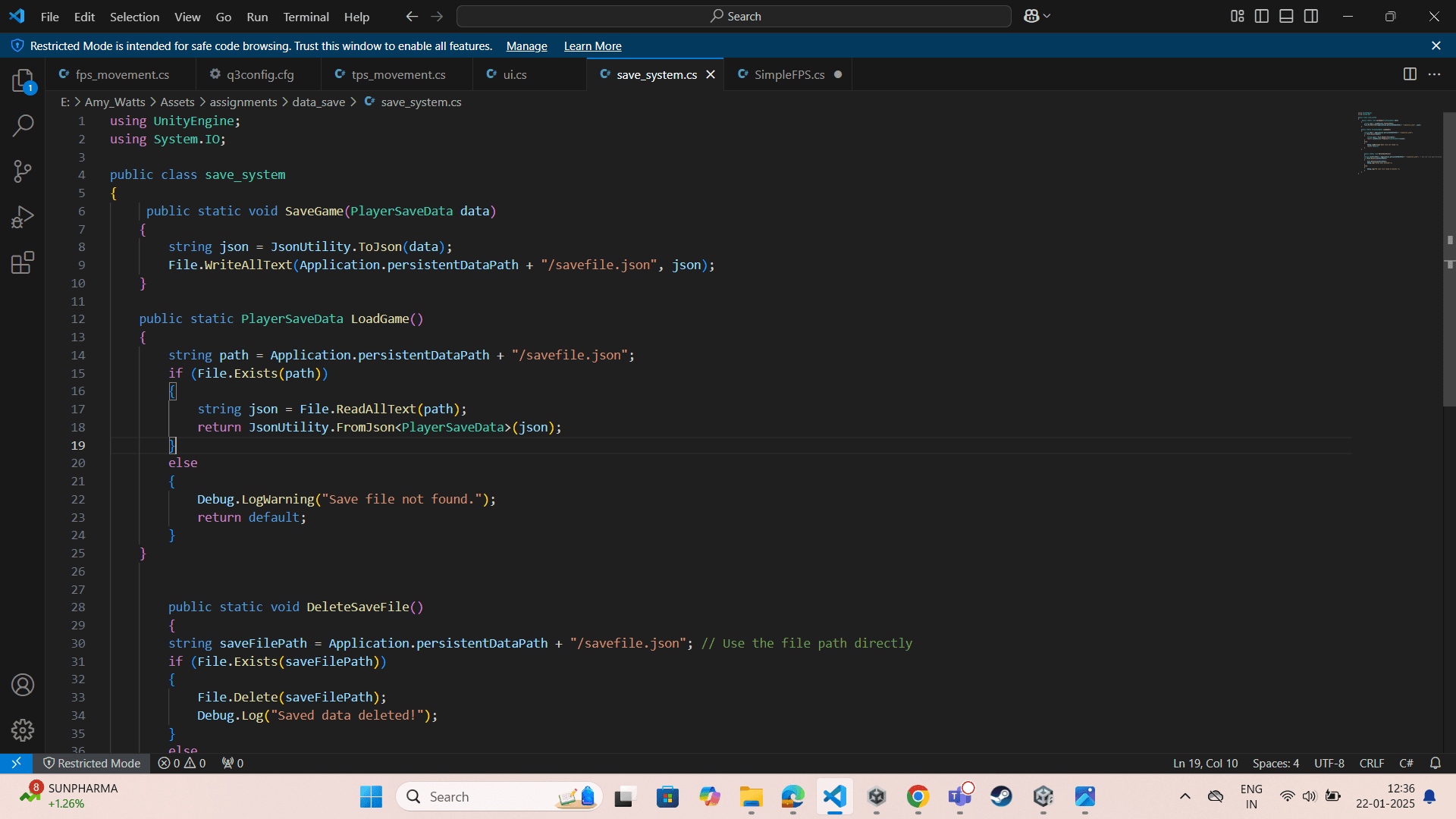Open the Explorer view in activity bar
This screenshot has width=1456, height=819.
(23, 80)
